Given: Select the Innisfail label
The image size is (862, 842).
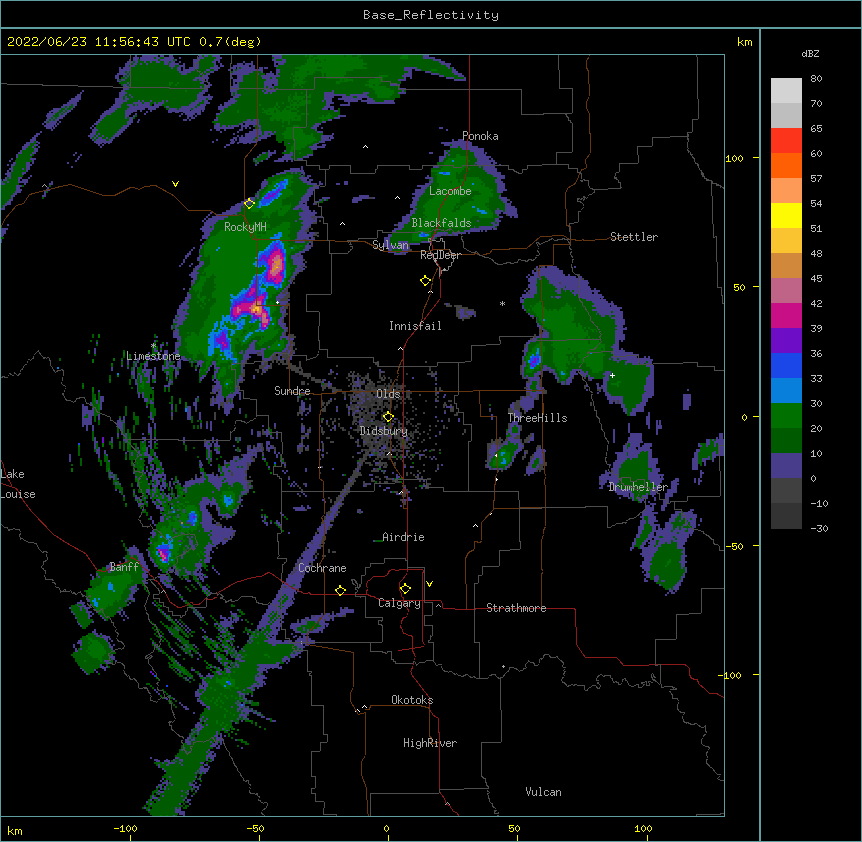Looking at the screenshot, I should [415, 326].
